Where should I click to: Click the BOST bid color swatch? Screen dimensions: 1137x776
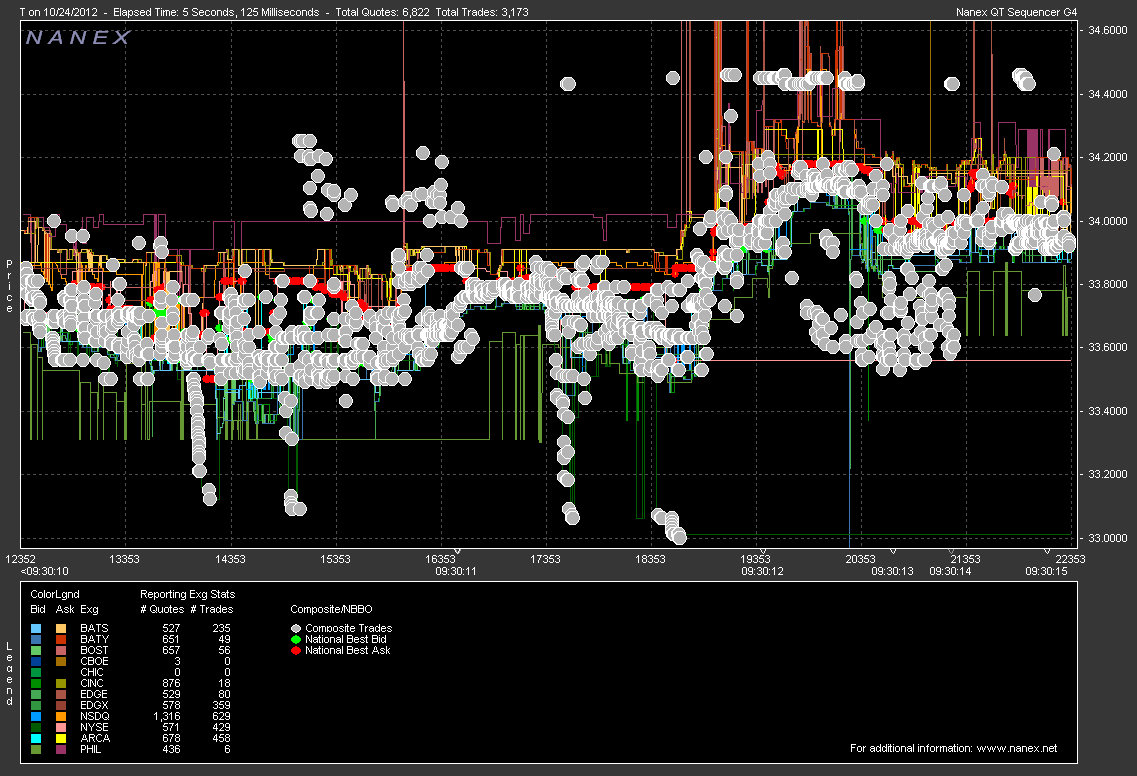pyautogui.click(x=36, y=651)
